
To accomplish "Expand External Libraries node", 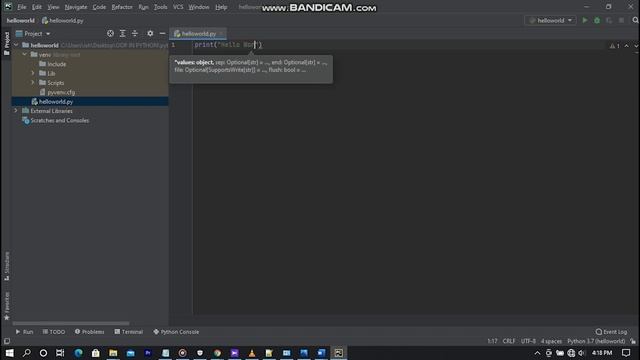I will pos(16,111).
